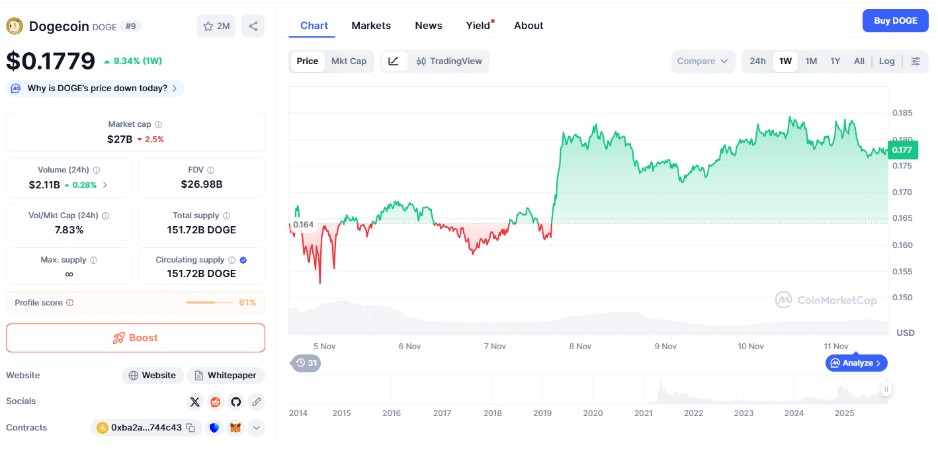Expand Why is DOGE's price down today
Image resolution: width=938 pixels, height=451 pixels.
click(x=96, y=88)
